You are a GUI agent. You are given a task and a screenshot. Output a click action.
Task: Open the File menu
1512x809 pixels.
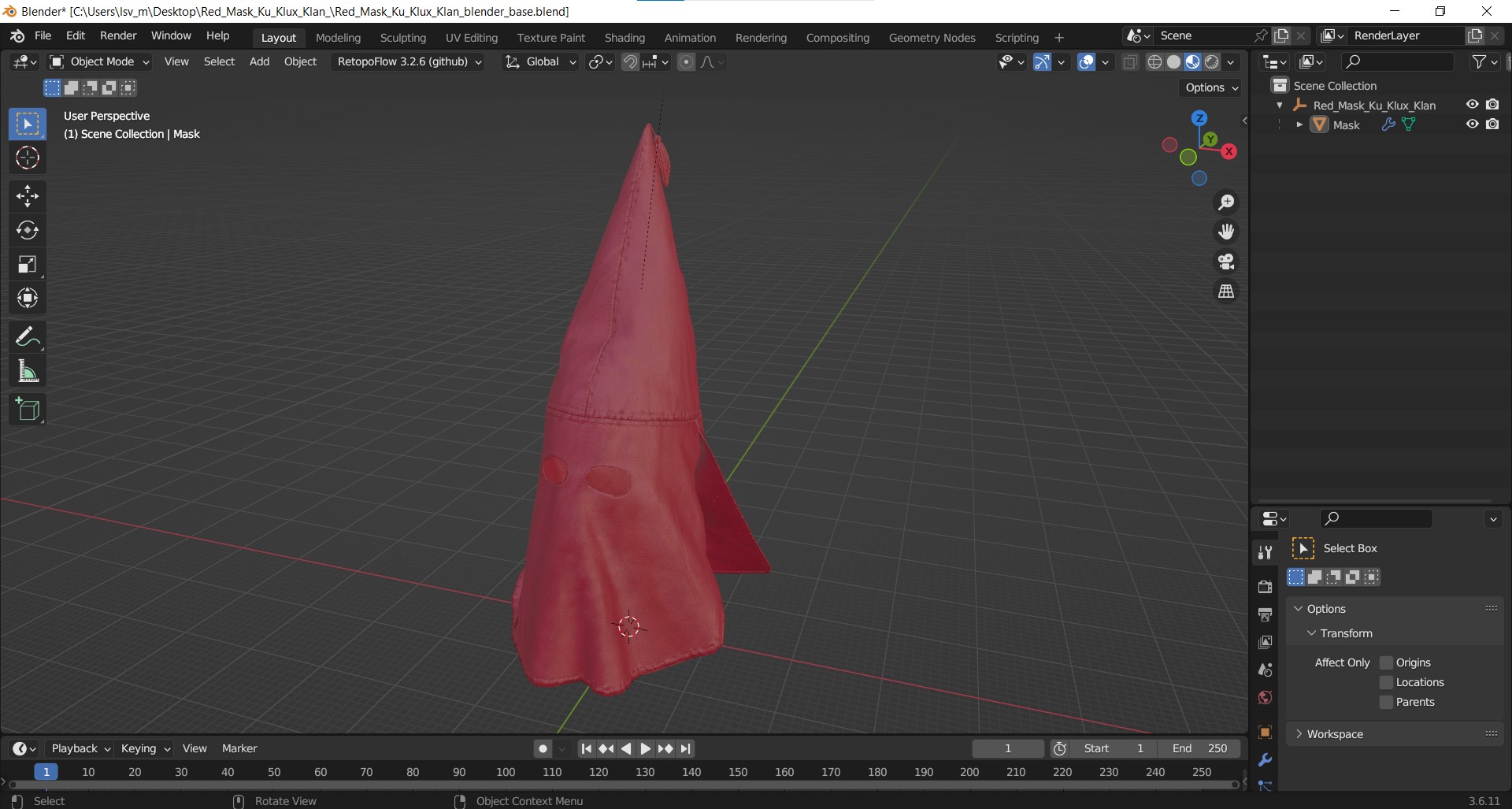(43, 36)
